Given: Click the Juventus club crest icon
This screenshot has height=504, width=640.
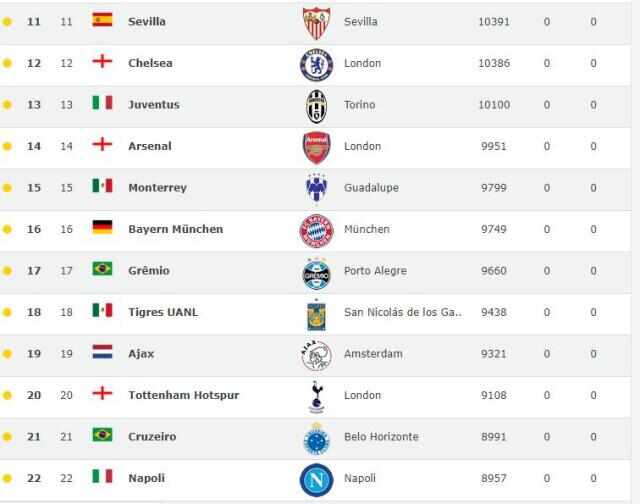Looking at the screenshot, I should (x=316, y=105).
